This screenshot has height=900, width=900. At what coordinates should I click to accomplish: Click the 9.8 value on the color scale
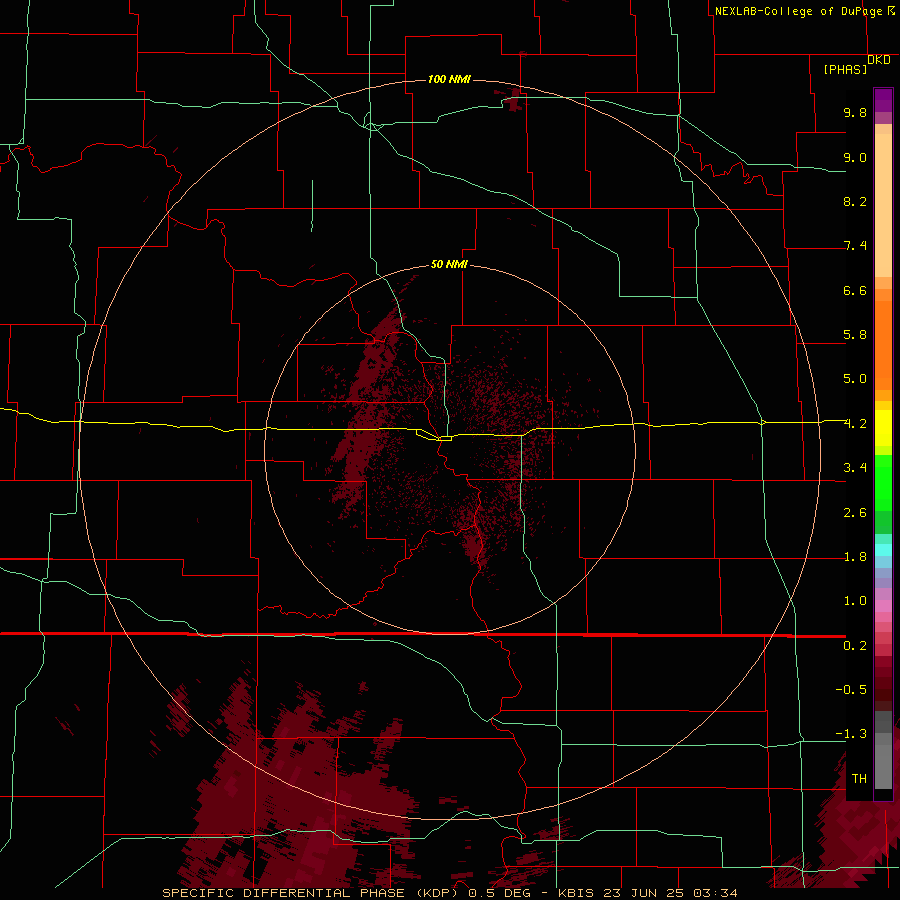(855, 112)
